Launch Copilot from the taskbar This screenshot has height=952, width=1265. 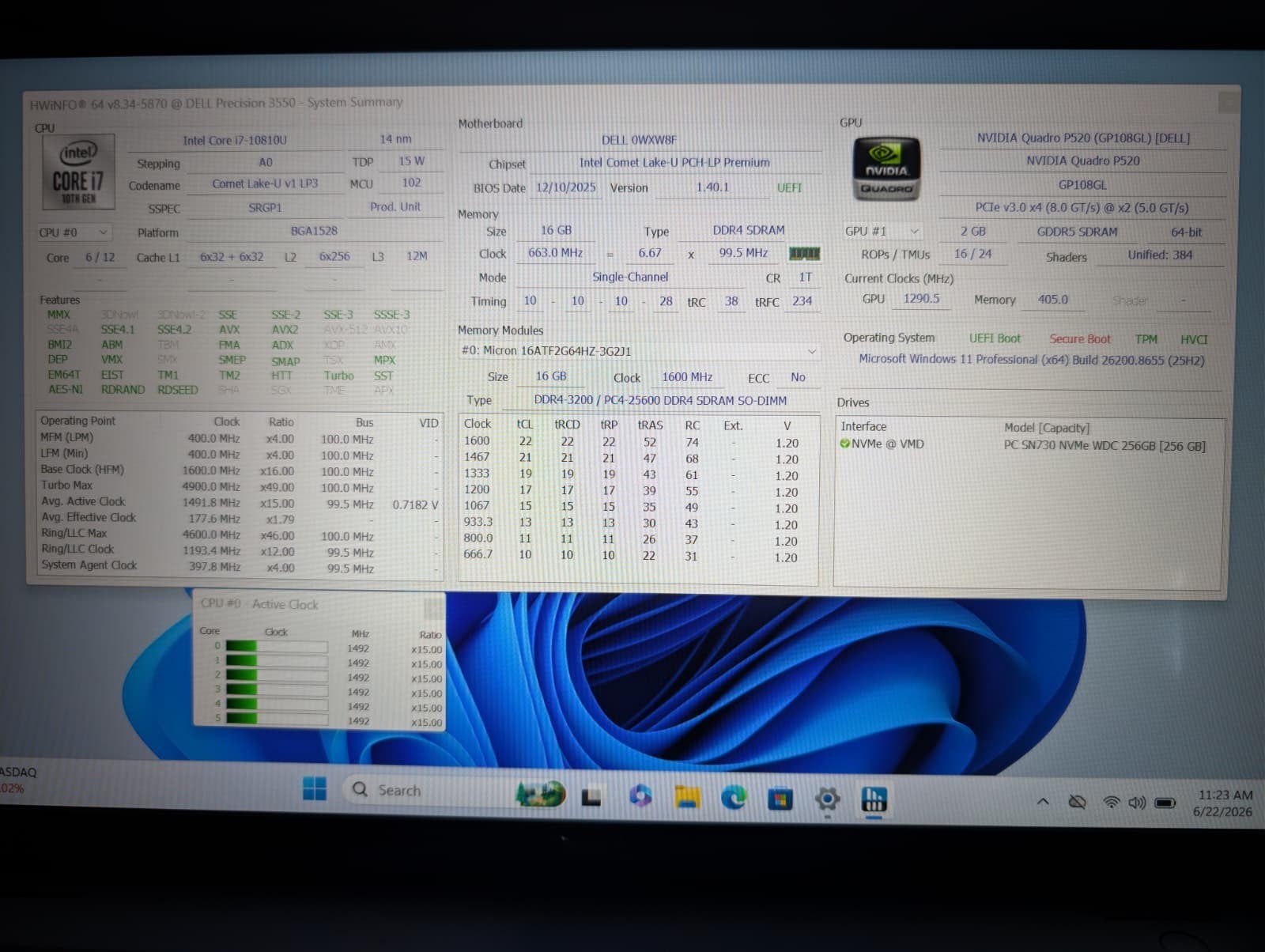(640, 796)
